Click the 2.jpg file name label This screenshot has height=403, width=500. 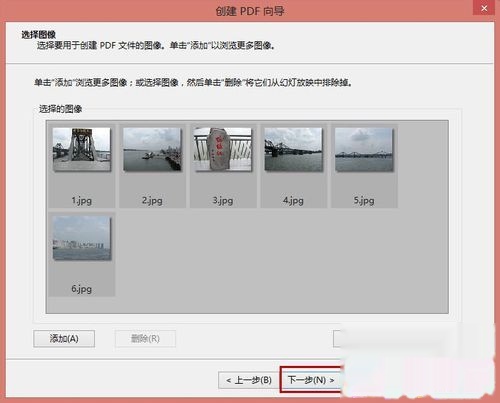tap(152, 200)
